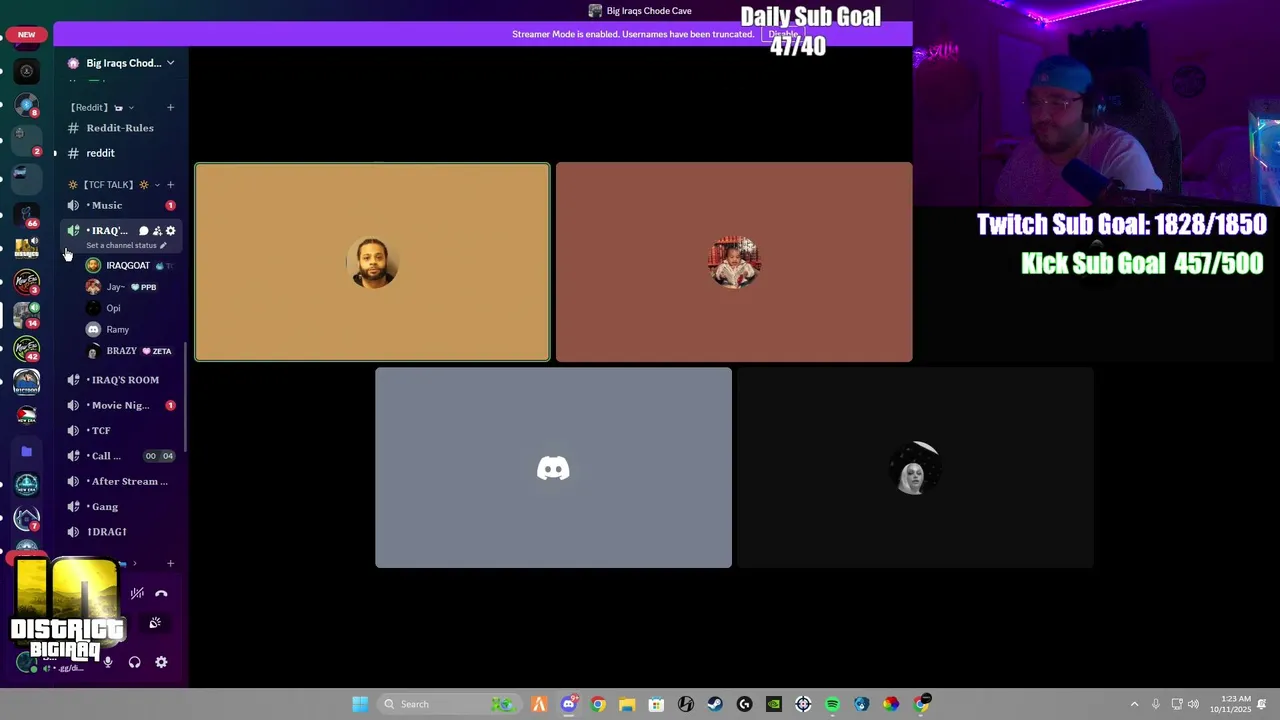
Task: Open the noise suppression waveform icon
Action: pyautogui.click(x=137, y=594)
